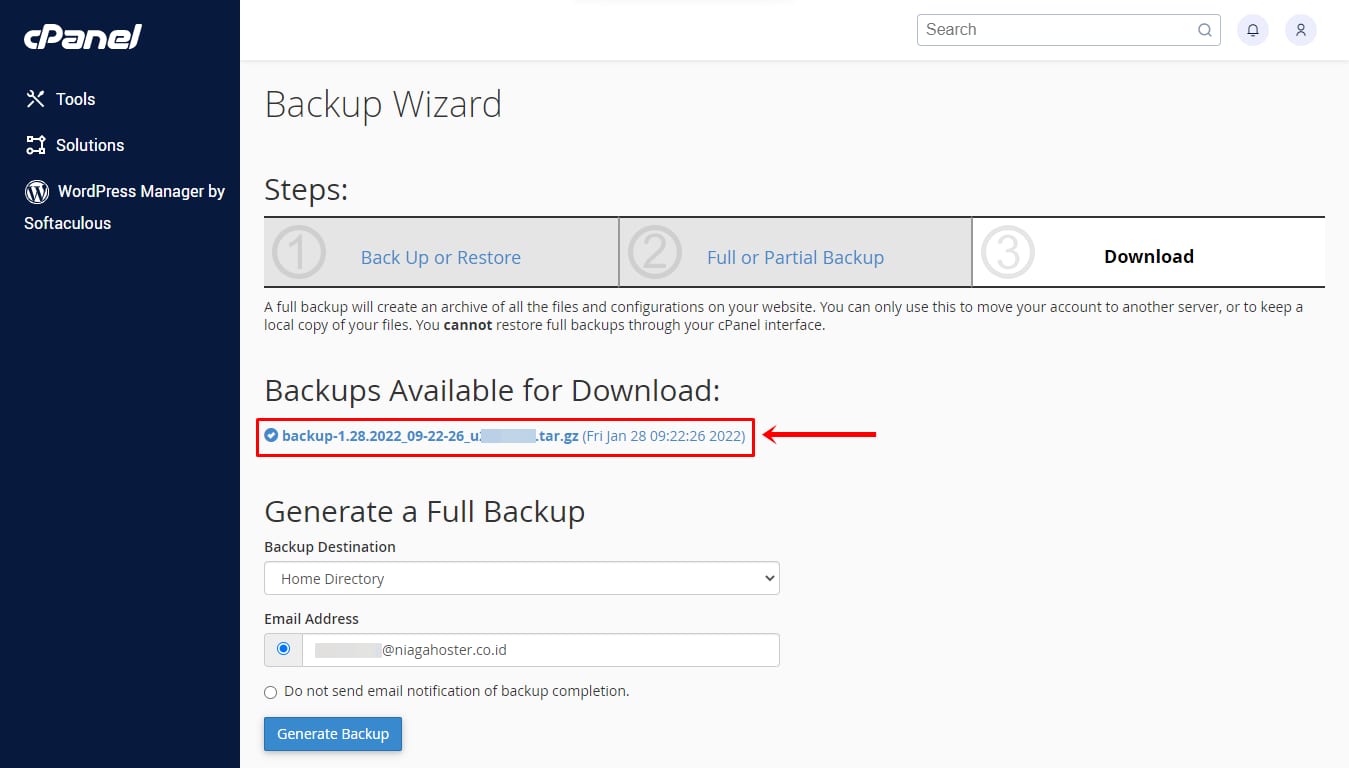Open notifications via the bell icon

click(x=1253, y=30)
